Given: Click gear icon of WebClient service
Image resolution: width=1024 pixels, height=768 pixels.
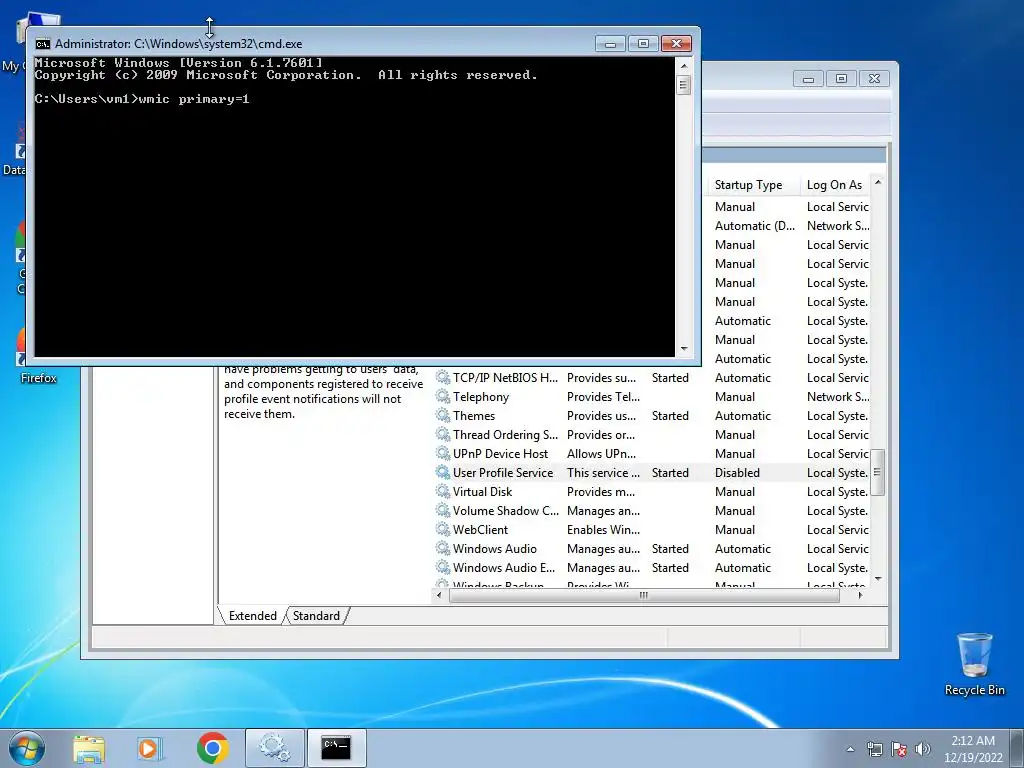Looking at the screenshot, I should pos(443,529).
